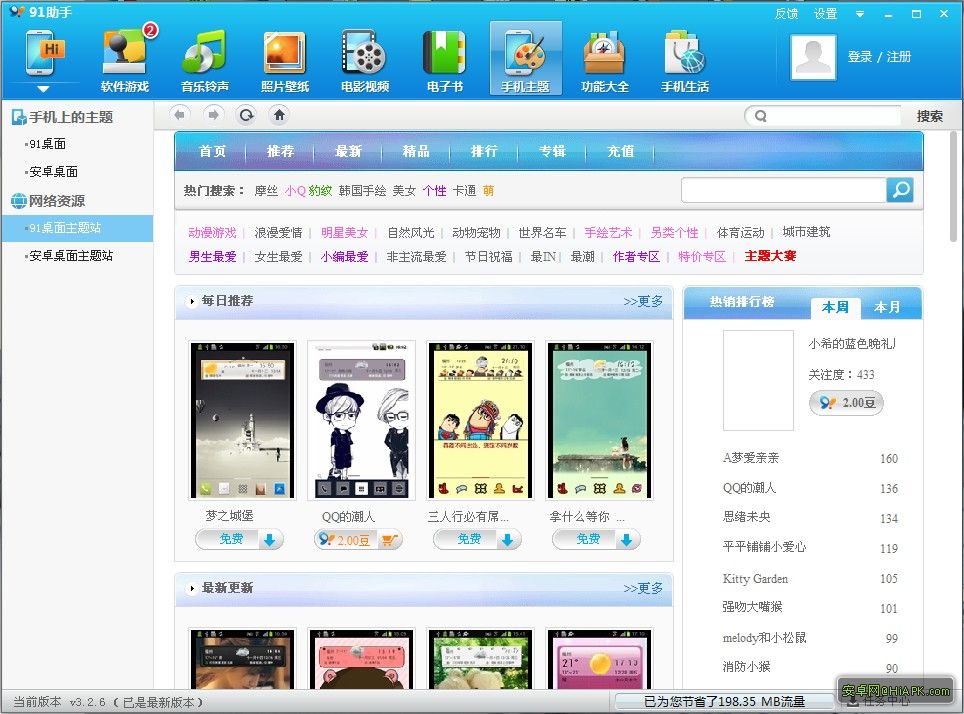Switch to the 专辑 tab
Viewport: 964px width, 714px height.
pyautogui.click(x=552, y=151)
